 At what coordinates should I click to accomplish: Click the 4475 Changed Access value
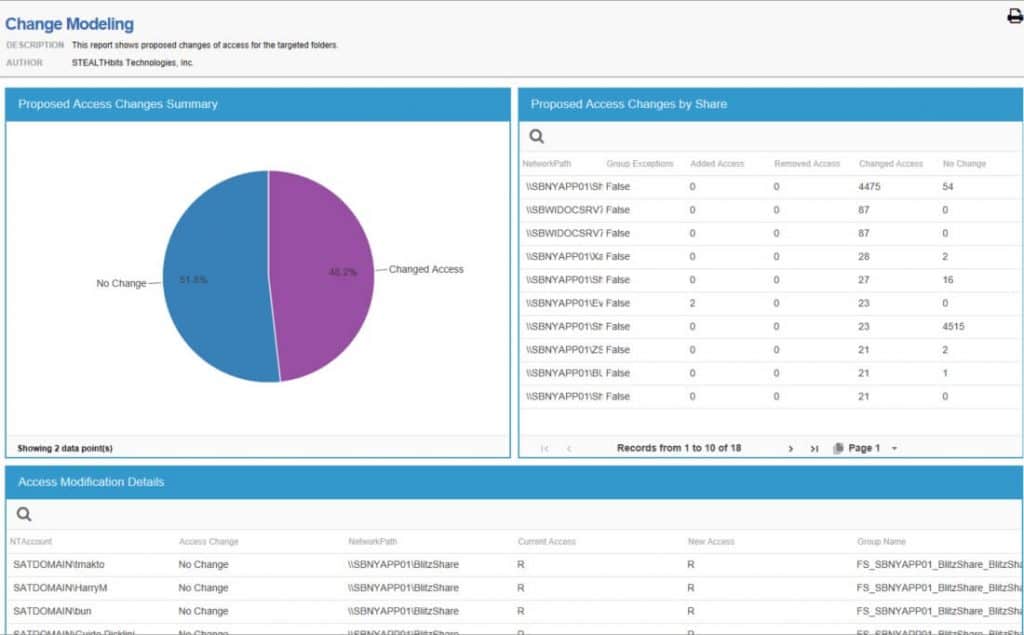pos(869,187)
